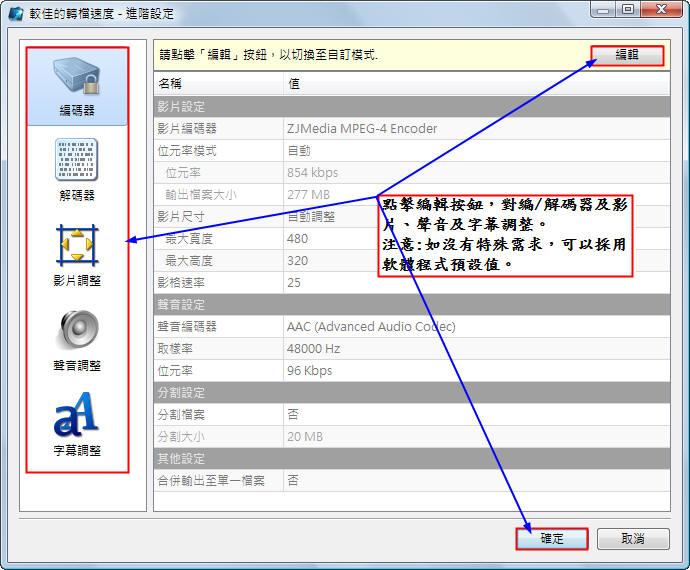Screen dimensions: 690x570
Task: Cancel the dialog with 取消
Action: pyautogui.click(x=632, y=538)
